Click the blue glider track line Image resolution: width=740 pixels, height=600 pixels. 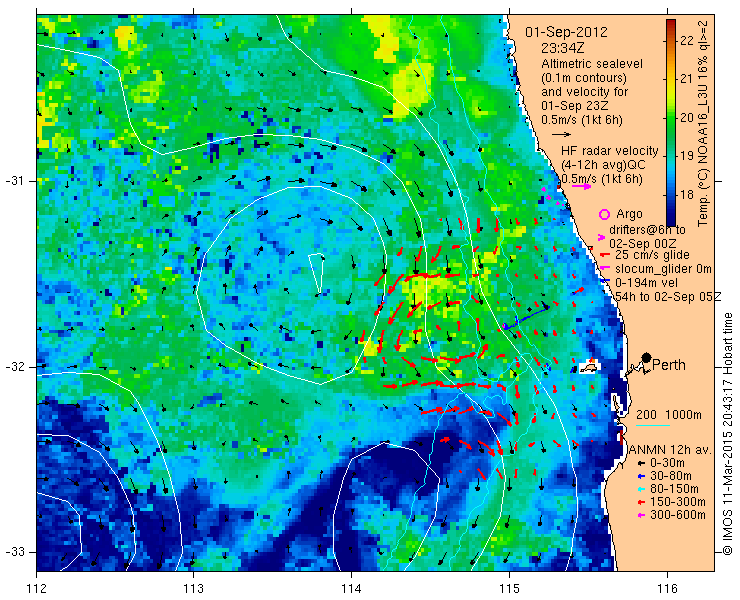pos(526,317)
